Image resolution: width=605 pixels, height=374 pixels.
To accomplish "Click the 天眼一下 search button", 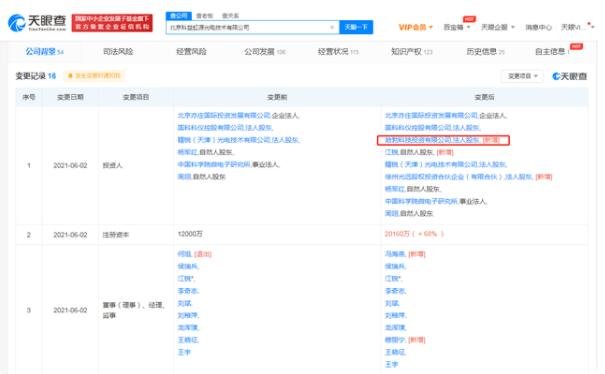I will pyautogui.click(x=356, y=27).
